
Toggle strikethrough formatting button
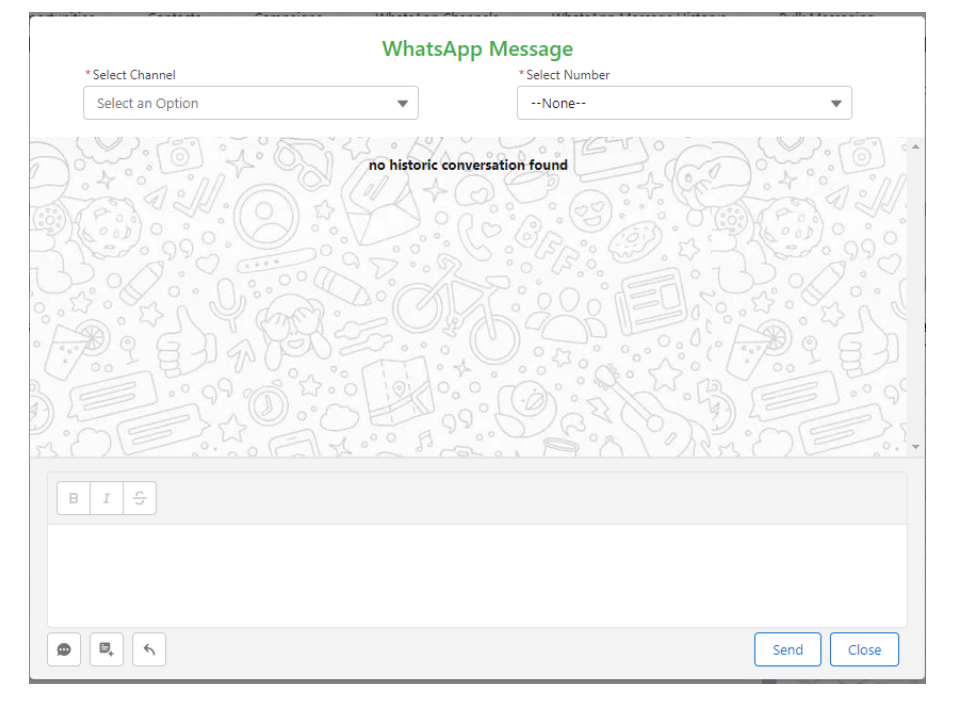tap(139, 498)
